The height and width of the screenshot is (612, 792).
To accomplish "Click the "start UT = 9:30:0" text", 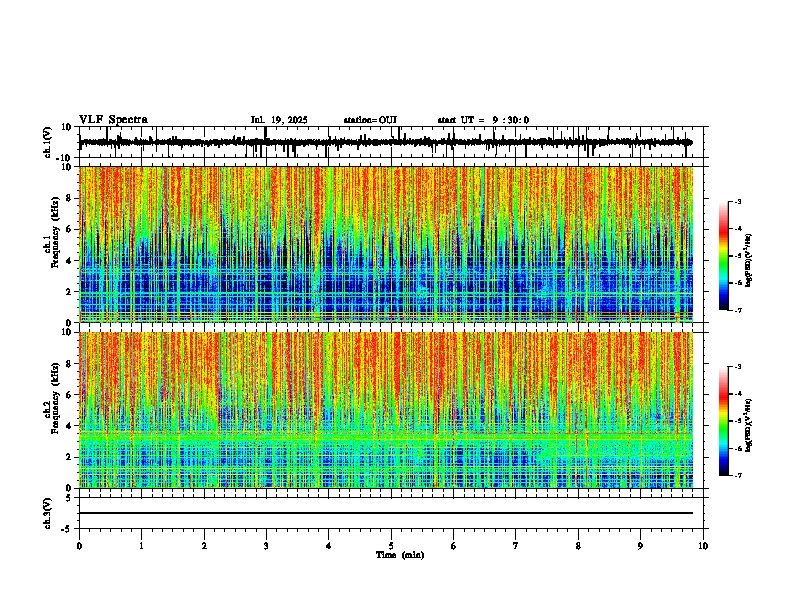I will click(483, 120).
